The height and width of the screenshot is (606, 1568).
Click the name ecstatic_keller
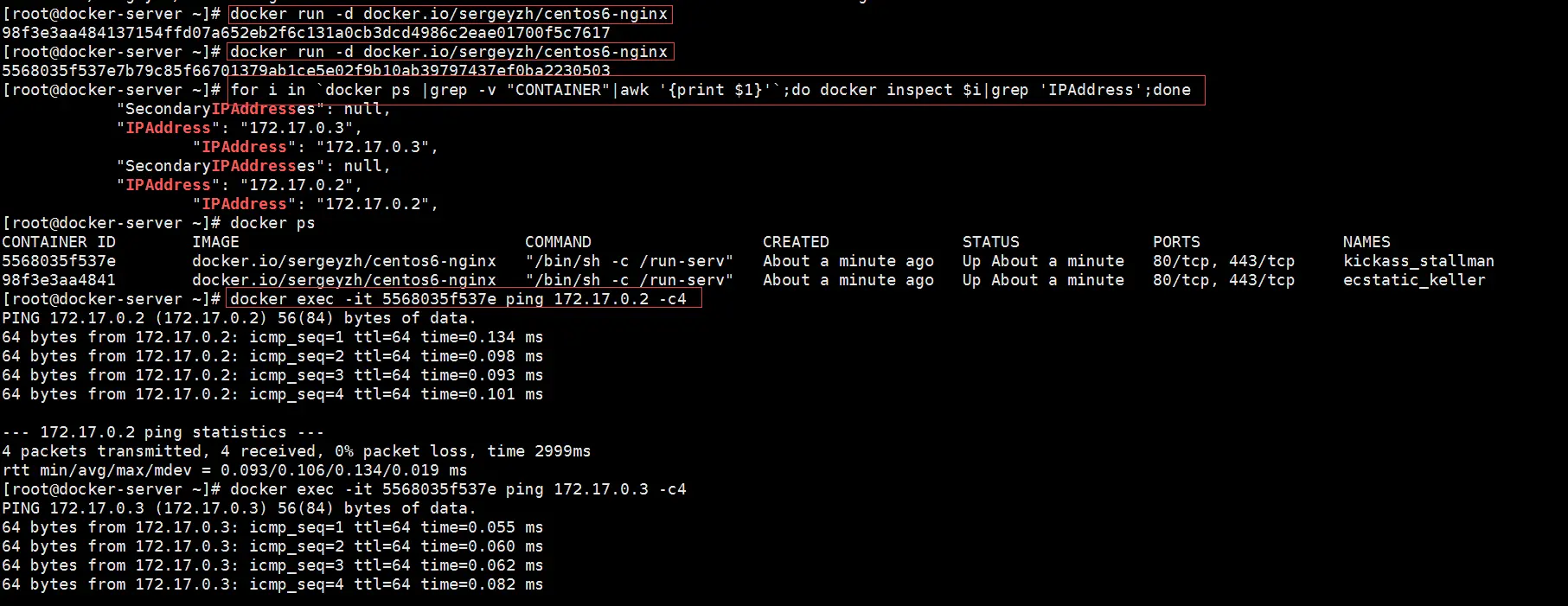pos(1414,280)
